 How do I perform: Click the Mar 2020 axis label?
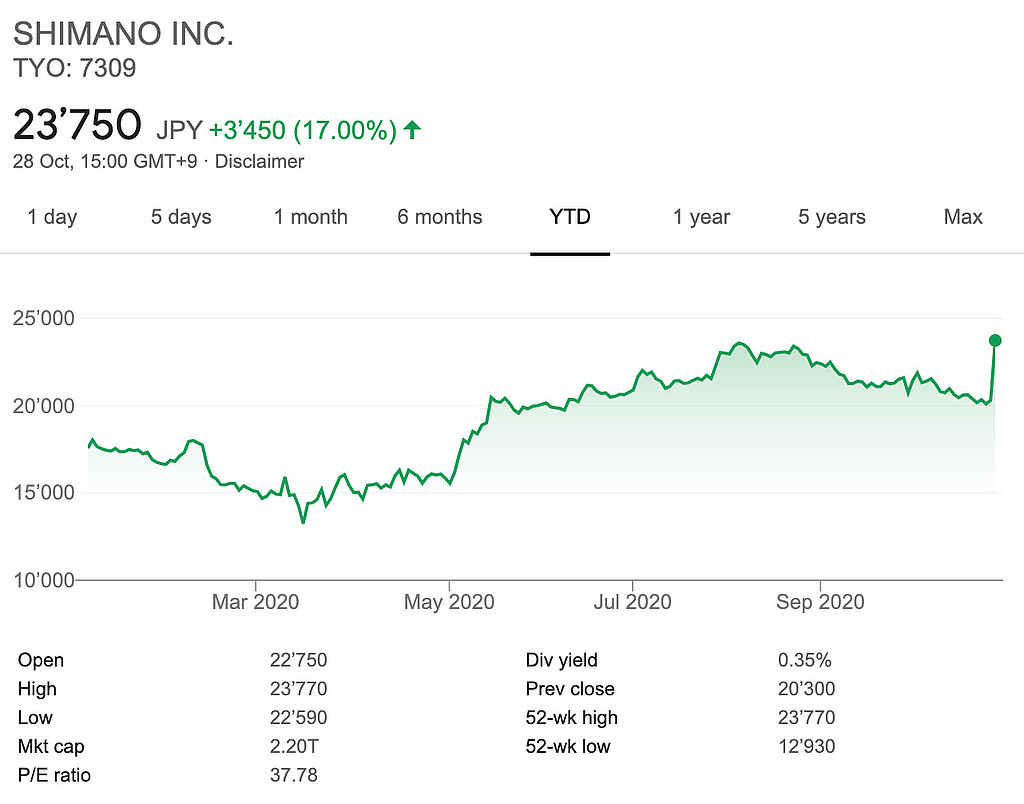pos(256,602)
